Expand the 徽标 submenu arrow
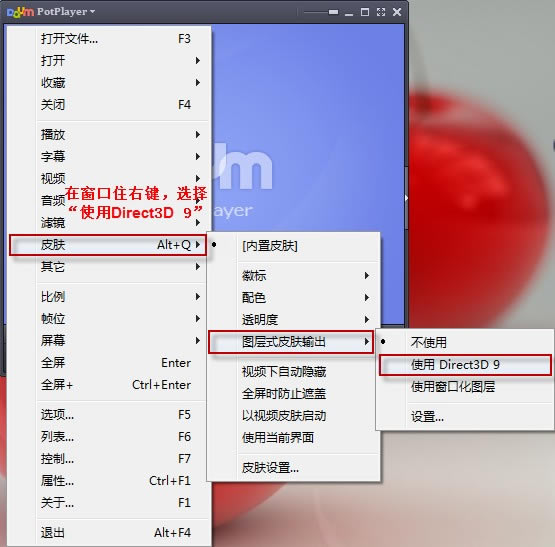This screenshot has width=555, height=547. pyautogui.click(x=367, y=275)
